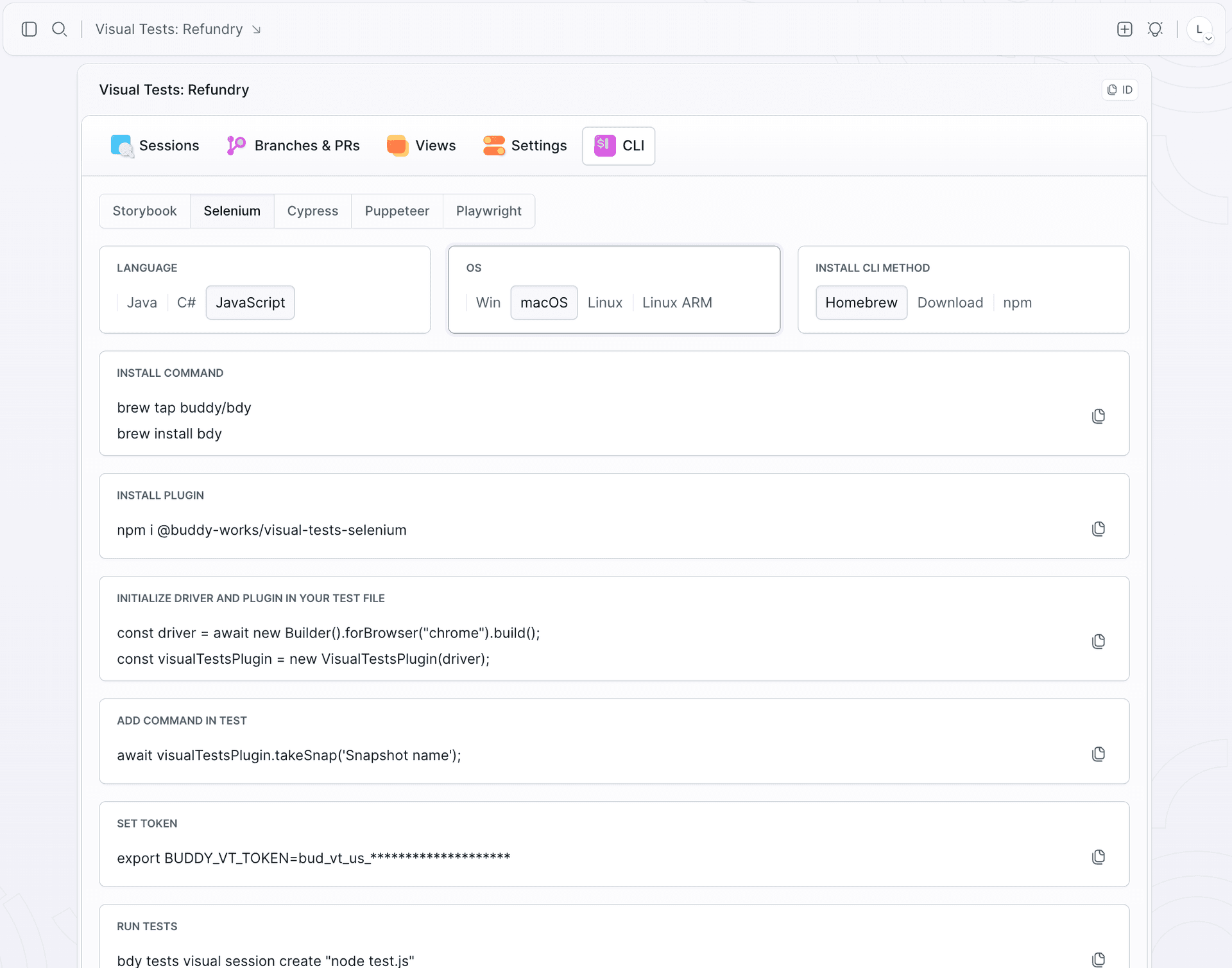Click 'npm i @buddy-works/visual-tests-selenium' text
This screenshot has height=968, width=1232.
[x=262, y=530]
